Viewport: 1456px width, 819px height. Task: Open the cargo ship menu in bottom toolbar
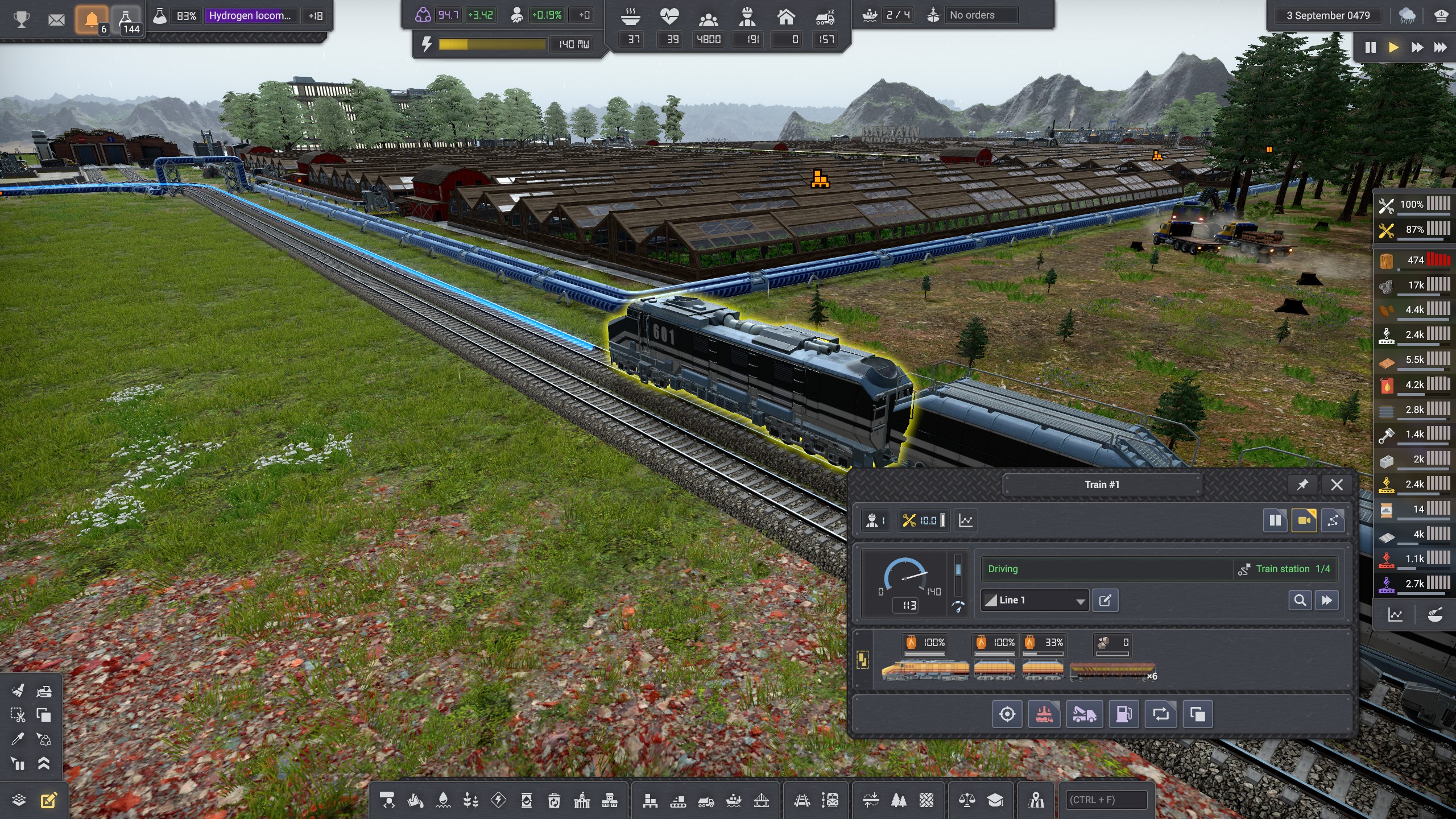(734, 800)
